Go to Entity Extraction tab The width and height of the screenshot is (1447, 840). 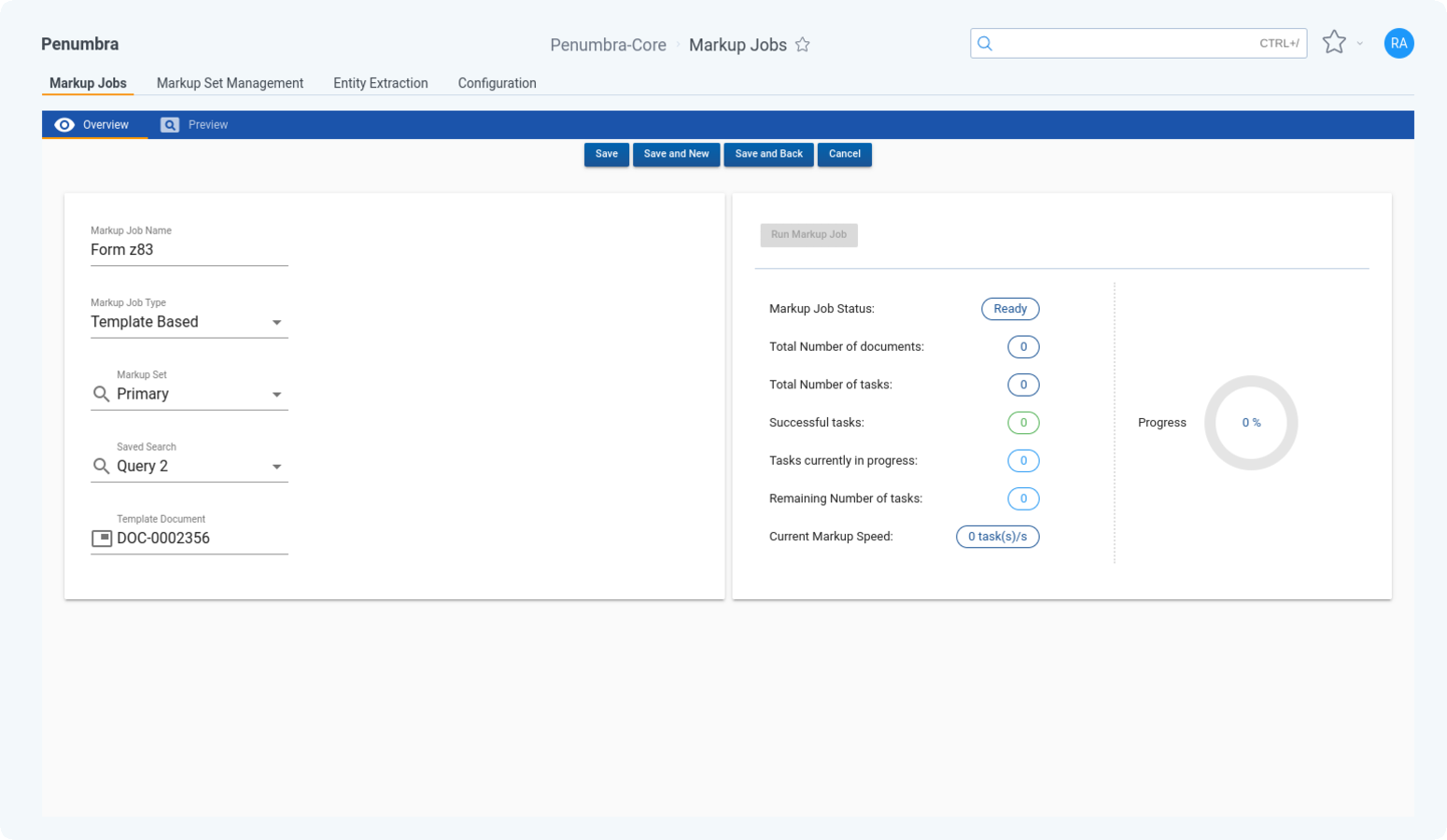pyautogui.click(x=380, y=83)
